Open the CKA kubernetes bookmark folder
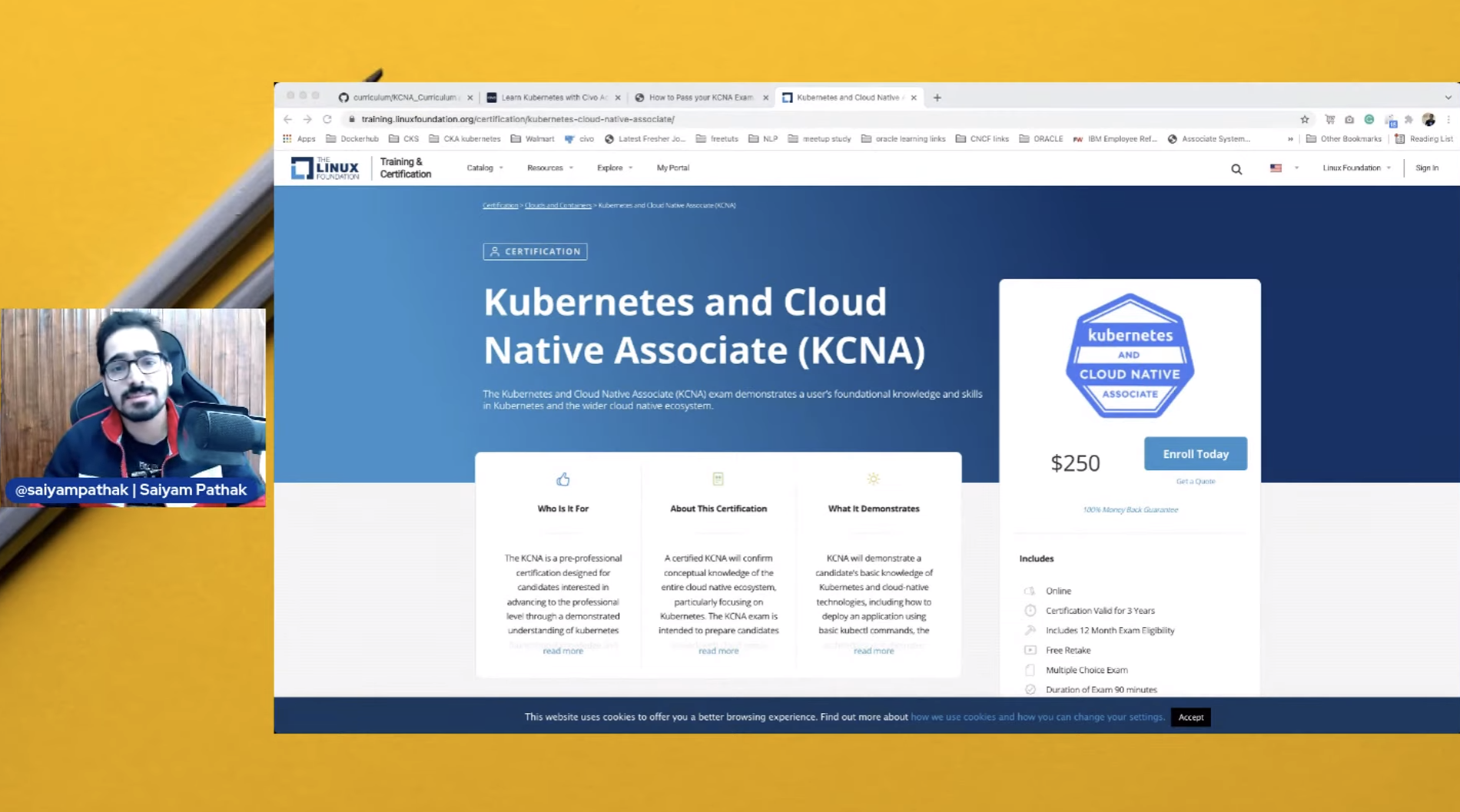The width and height of the screenshot is (1460, 812). (x=465, y=139)
